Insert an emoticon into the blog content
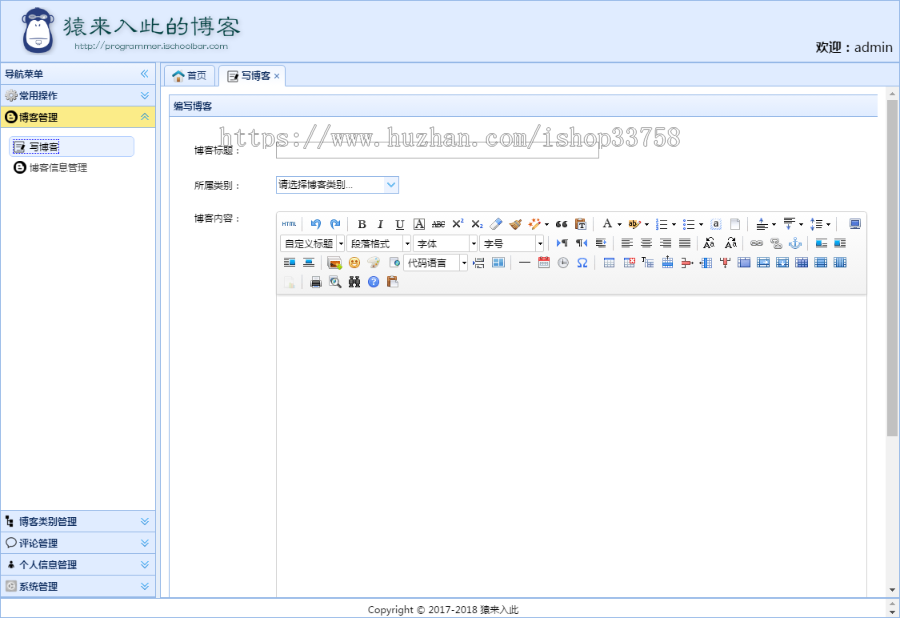Screen dimensions: 900x618 [353, 262]
